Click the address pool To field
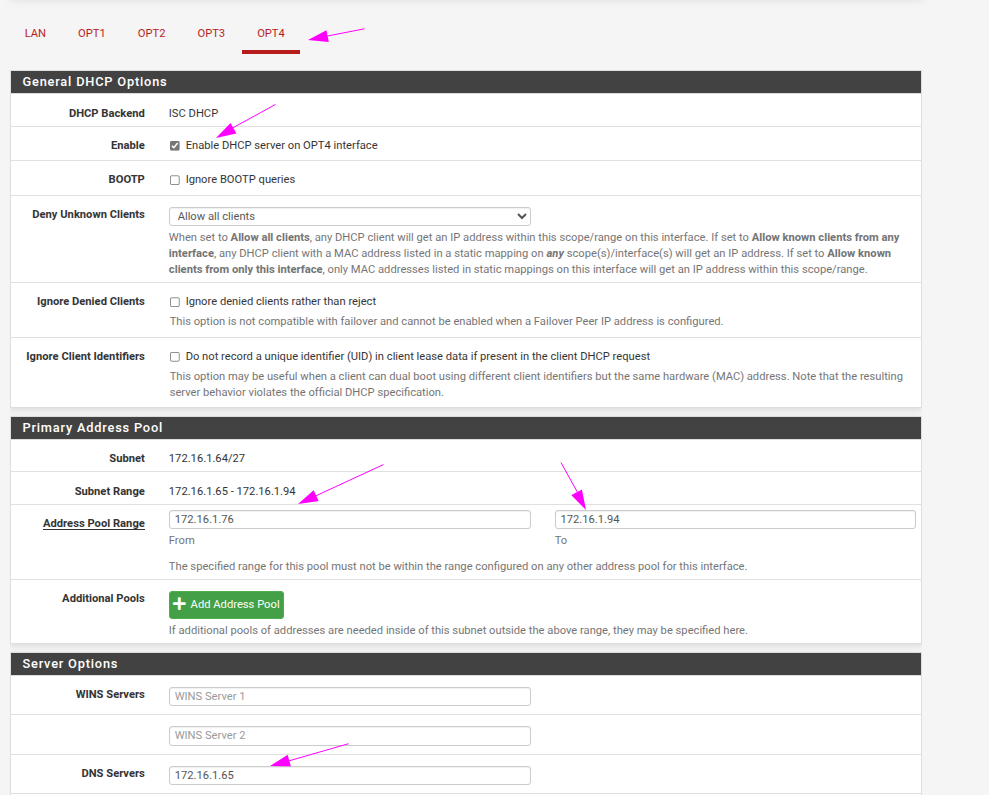Image resolution: width=989 pixels, height=795 pixels. (x=735, y=520)
